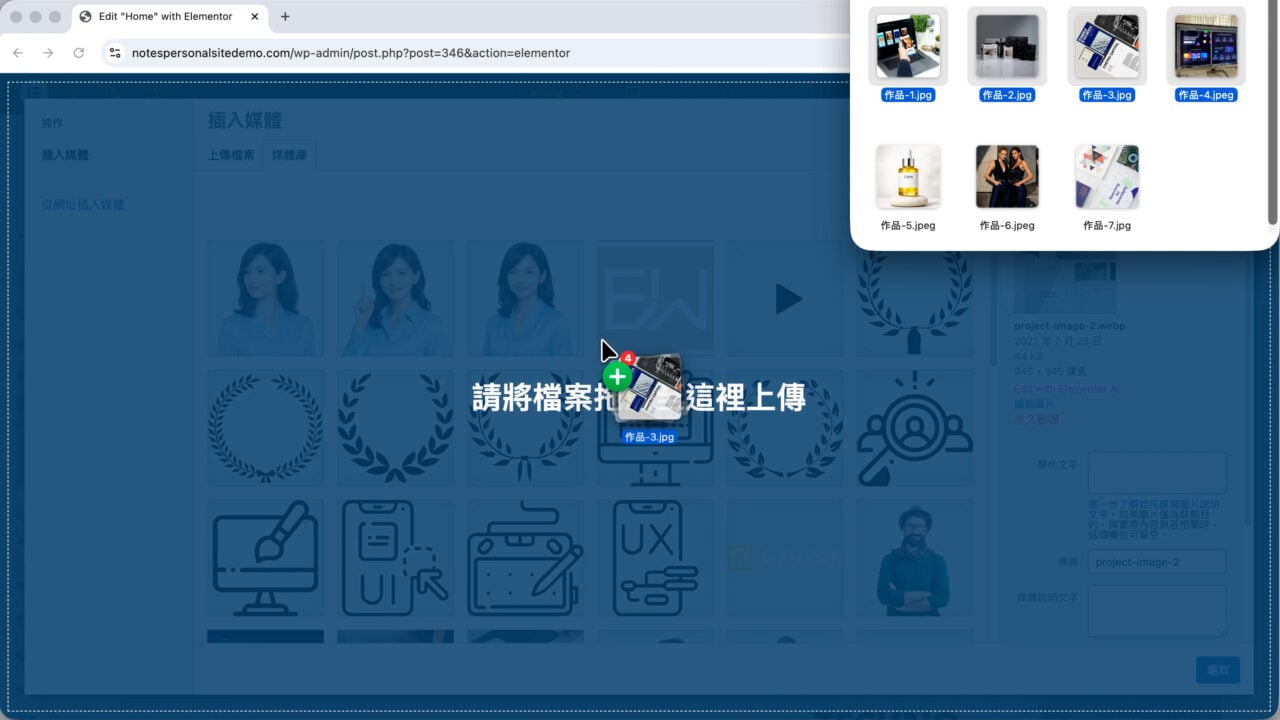This screenshot has width=1280, height=720.
Task: Select the mobile UX flow icon image
Action: coord(655,558)
